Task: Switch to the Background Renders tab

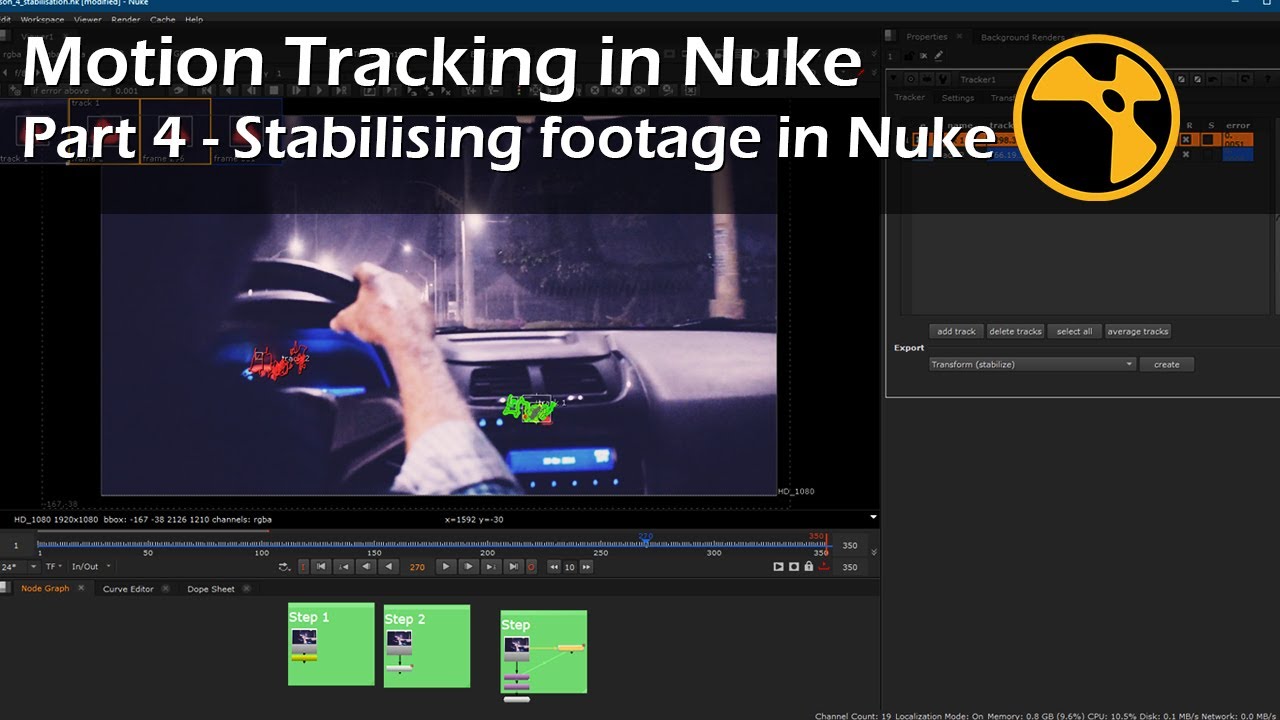Action: pos(1023,37)
